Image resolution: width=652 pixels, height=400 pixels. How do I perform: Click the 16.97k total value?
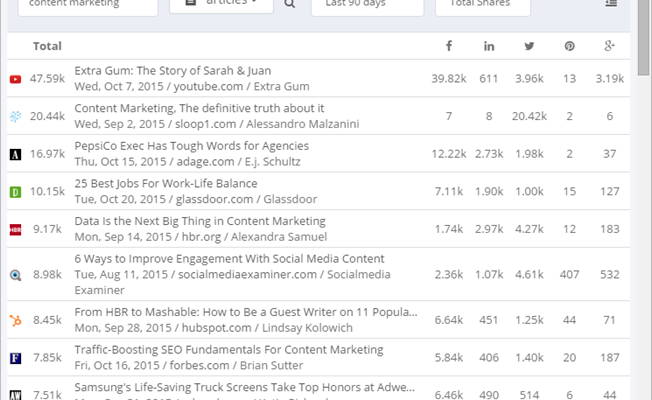click(47, 154)
